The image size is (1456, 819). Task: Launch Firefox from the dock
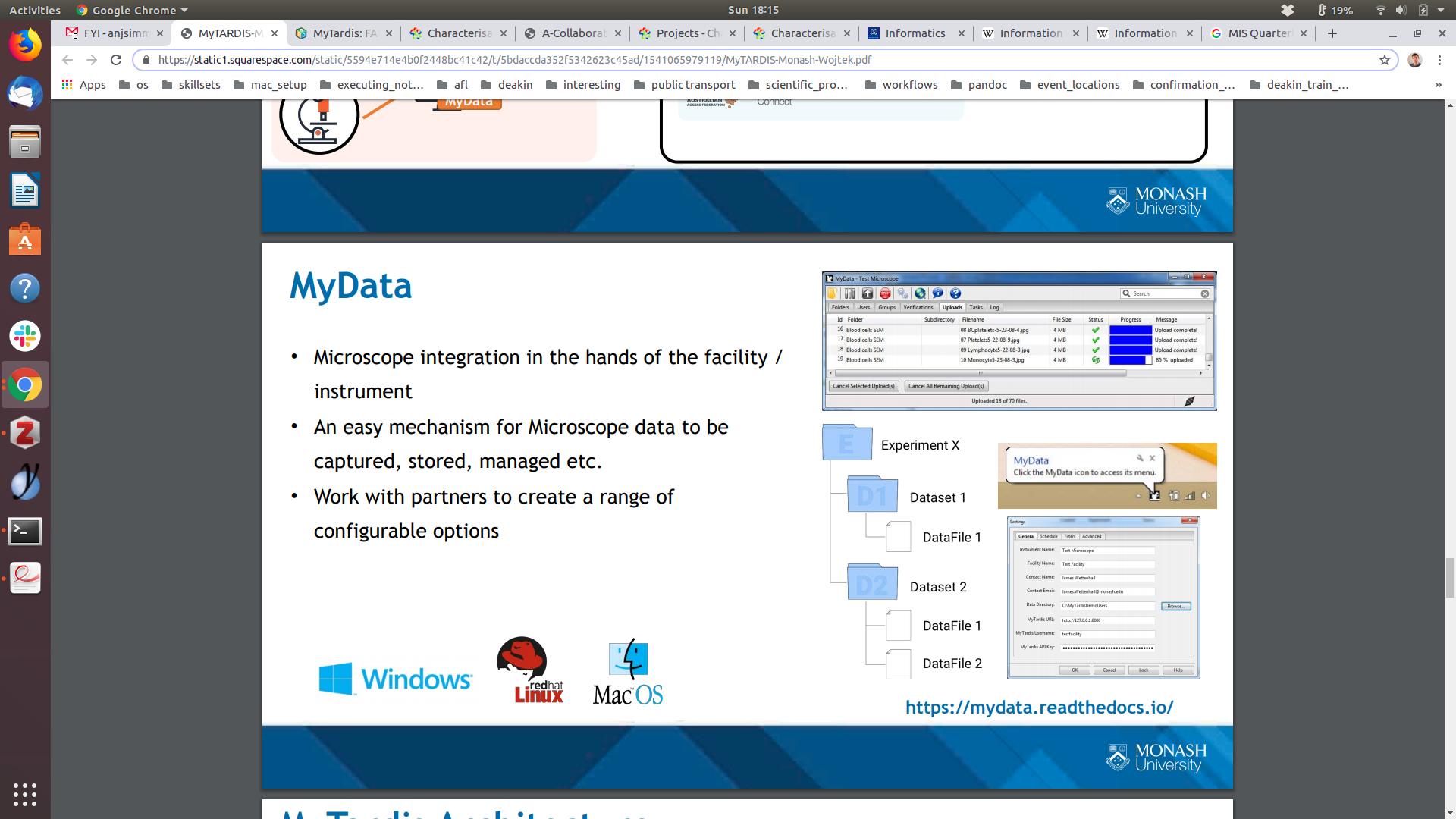(x=25, y=45)
